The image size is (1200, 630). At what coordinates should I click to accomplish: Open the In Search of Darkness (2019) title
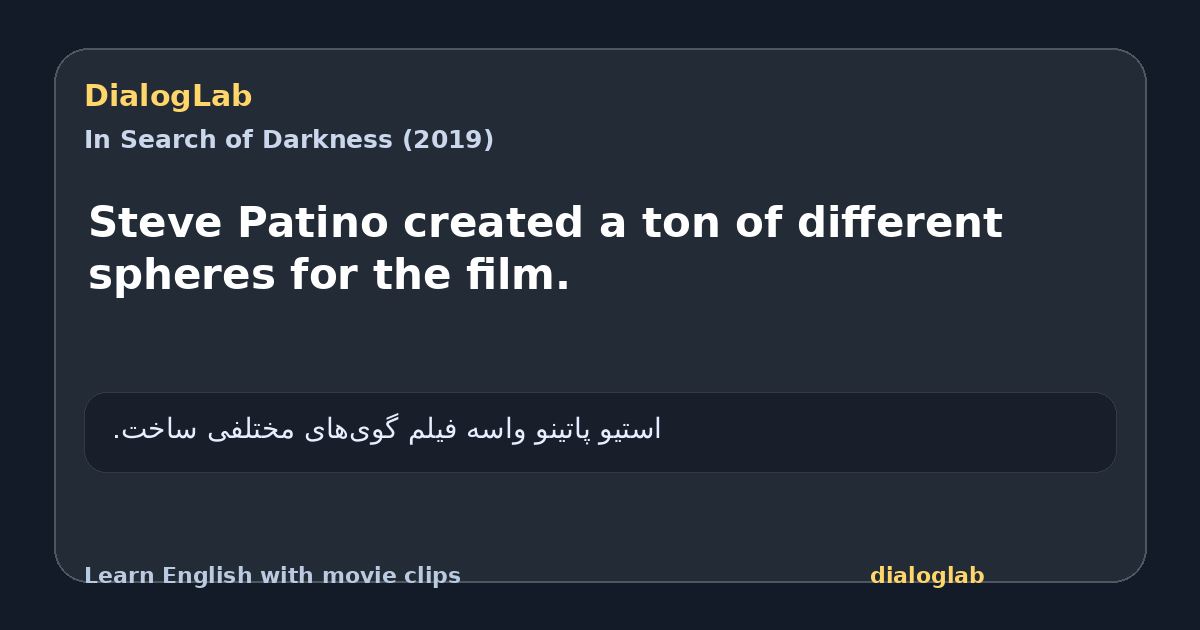point(289,140)
